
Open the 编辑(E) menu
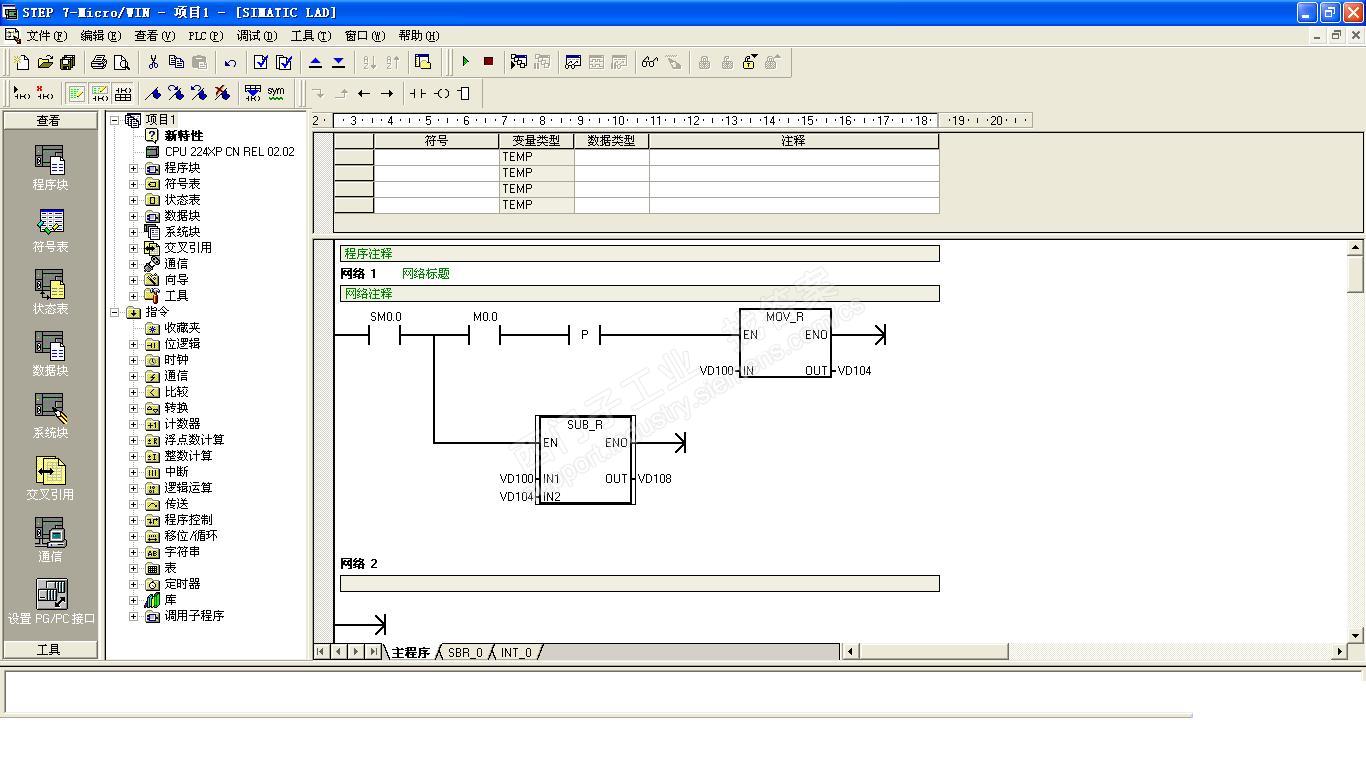click(x=100, y=36)
